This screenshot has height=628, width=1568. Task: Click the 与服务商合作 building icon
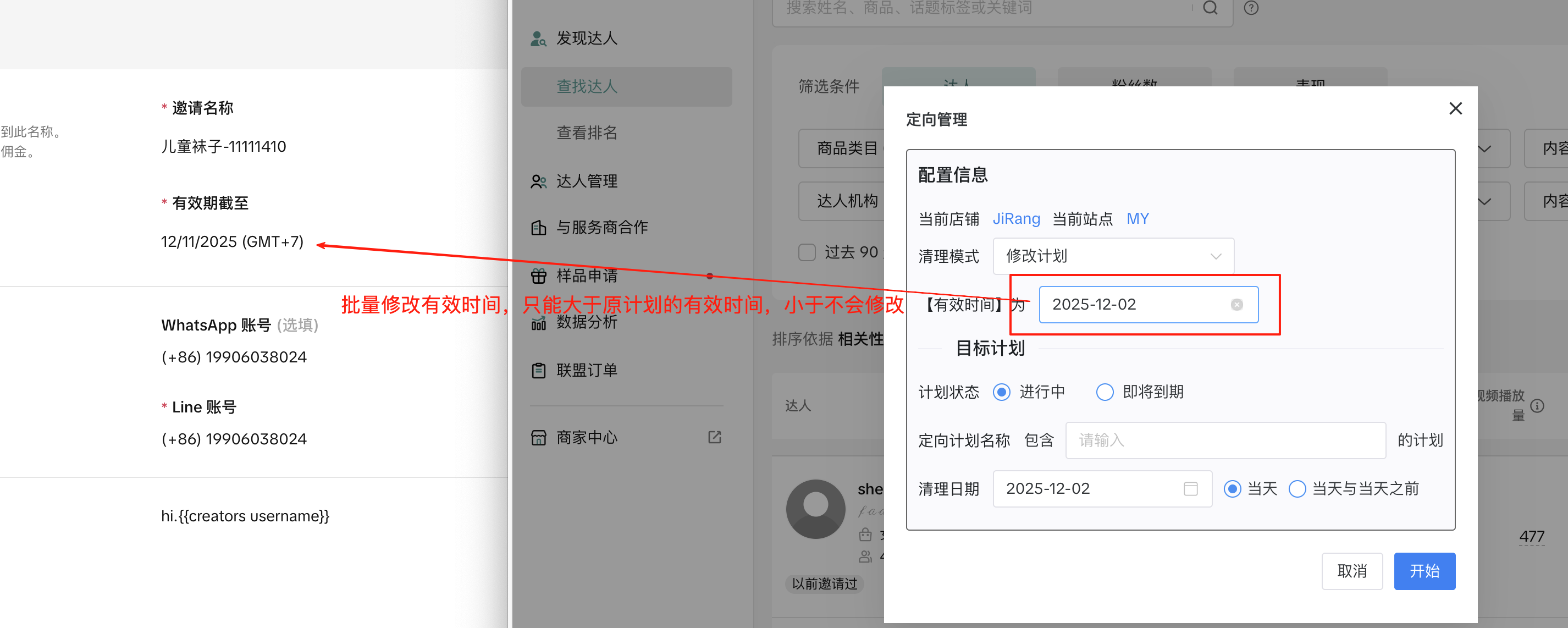pos(538,228)
